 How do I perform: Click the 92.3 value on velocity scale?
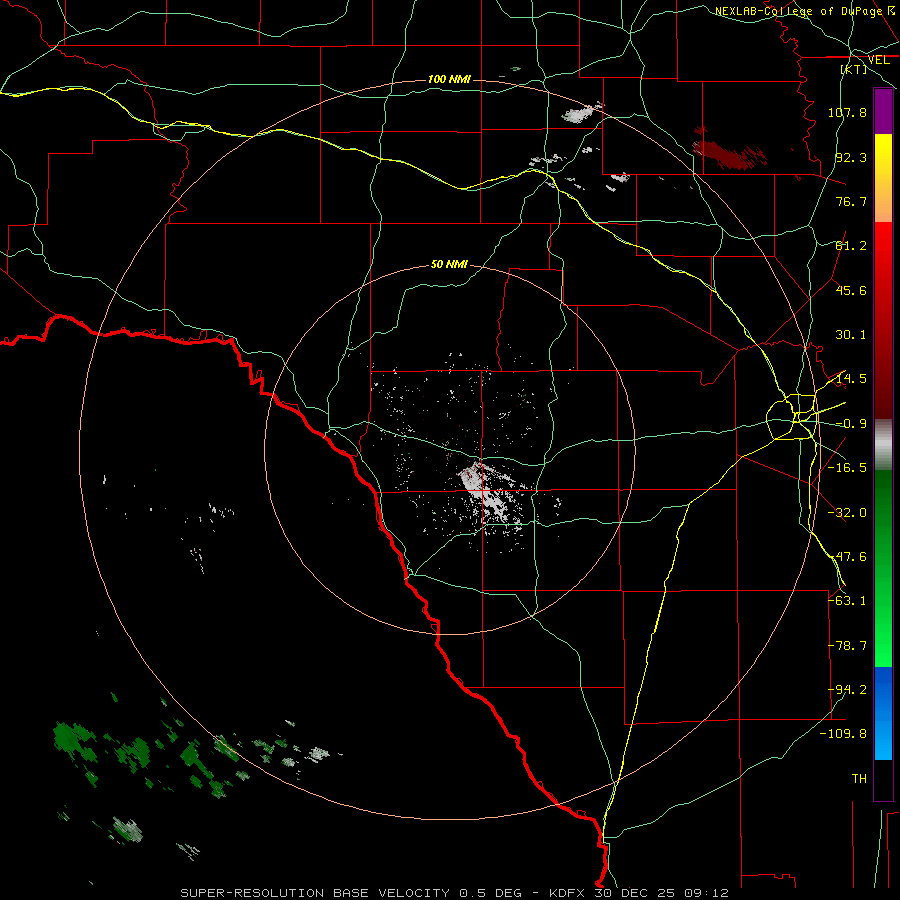(851, 157)
